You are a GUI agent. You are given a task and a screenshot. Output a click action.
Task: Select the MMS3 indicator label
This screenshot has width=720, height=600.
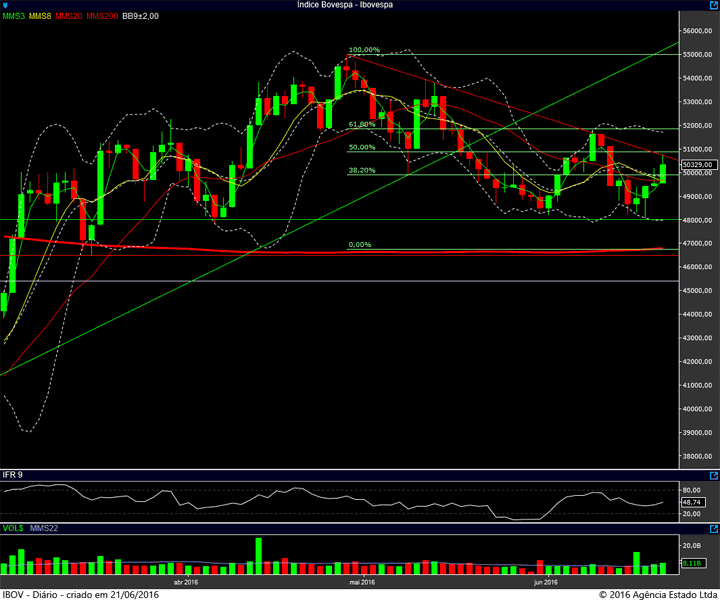(13, 16)
